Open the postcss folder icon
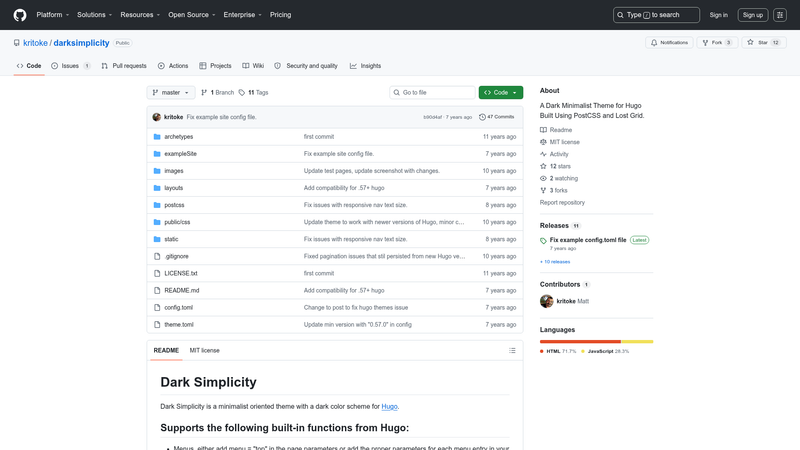Screen dimensions: 800x450 157,205
